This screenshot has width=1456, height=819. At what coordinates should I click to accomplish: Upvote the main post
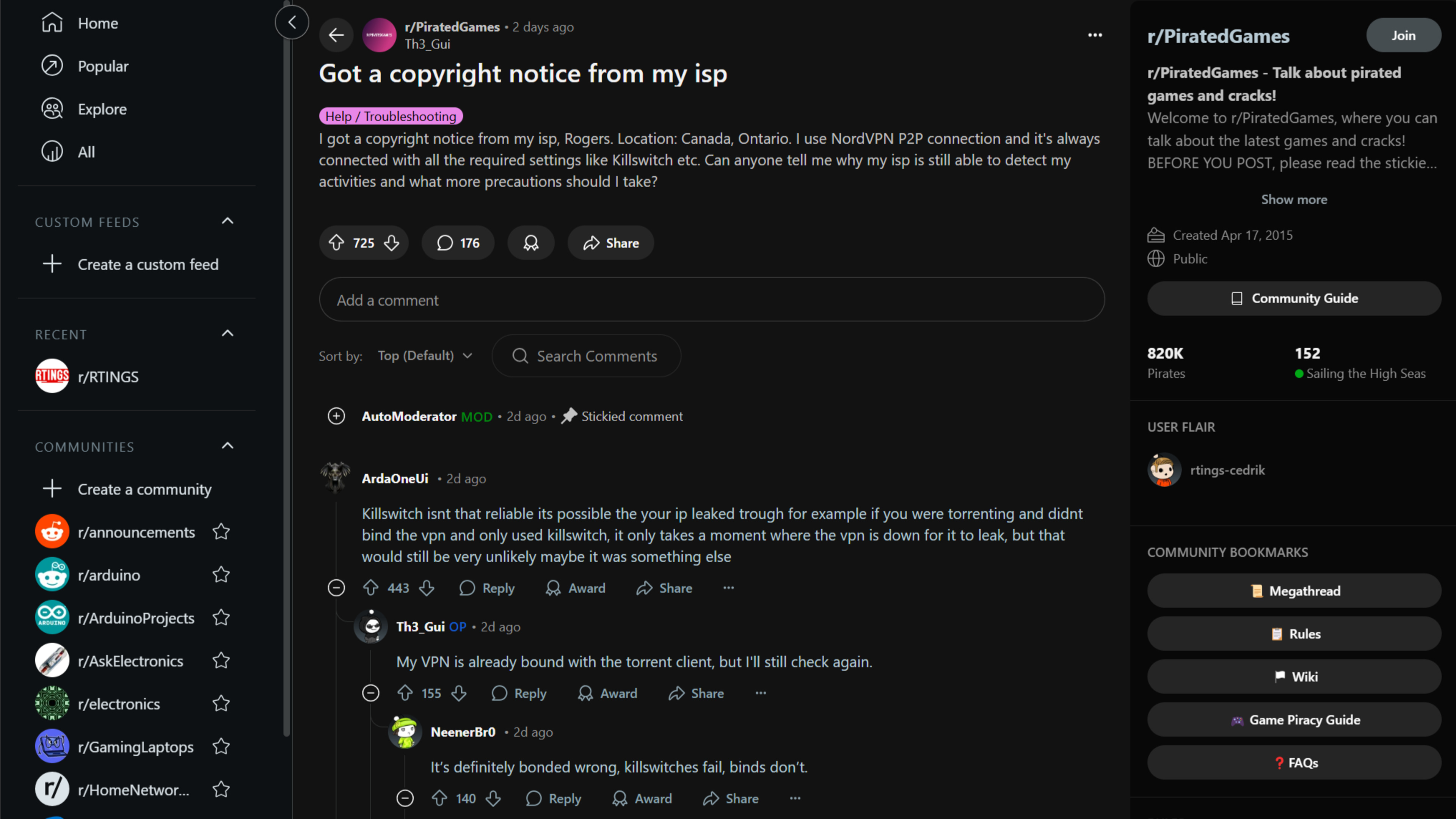click(336, 243)
